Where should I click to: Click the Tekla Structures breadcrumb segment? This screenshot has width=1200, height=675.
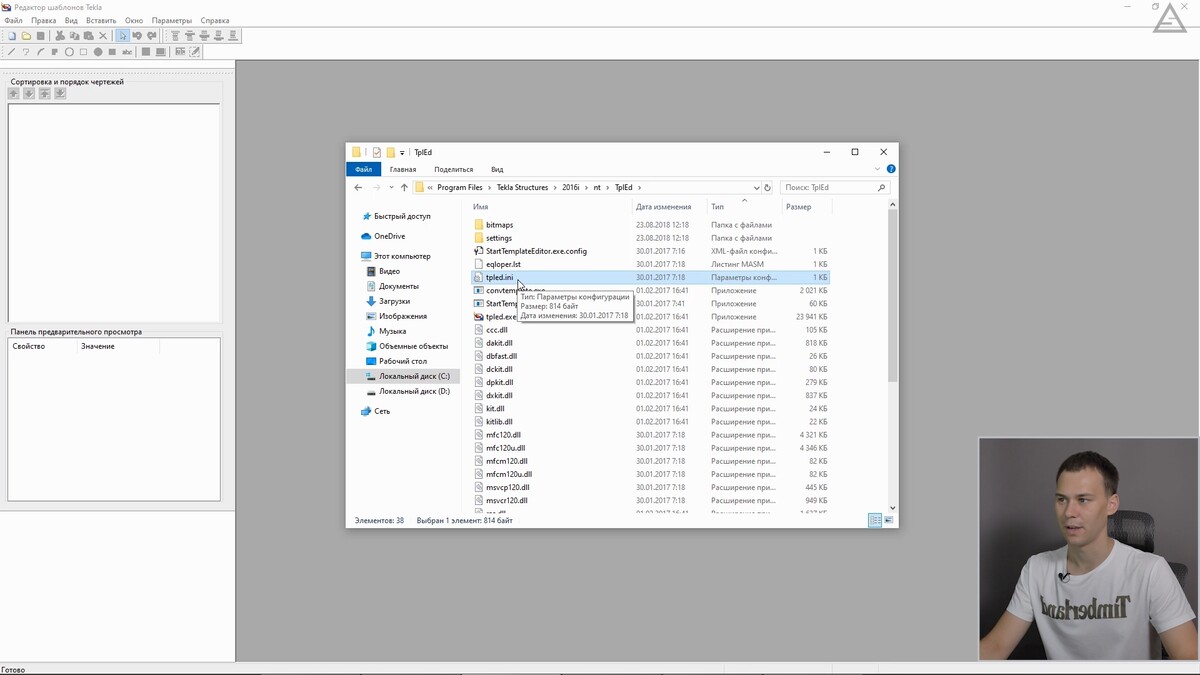point(522,187)
